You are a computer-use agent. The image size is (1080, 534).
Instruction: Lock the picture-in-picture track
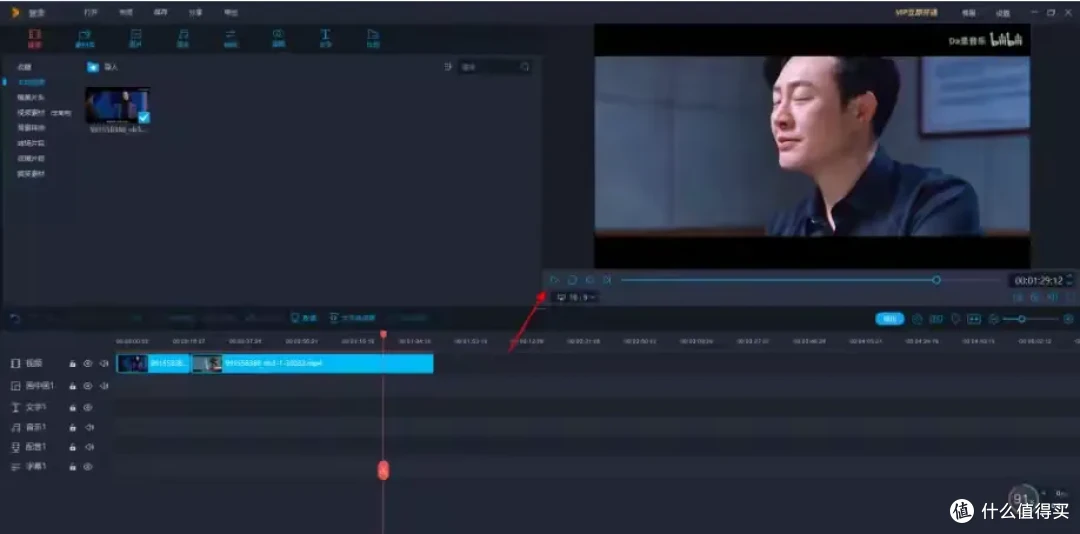tap(72, 386)
